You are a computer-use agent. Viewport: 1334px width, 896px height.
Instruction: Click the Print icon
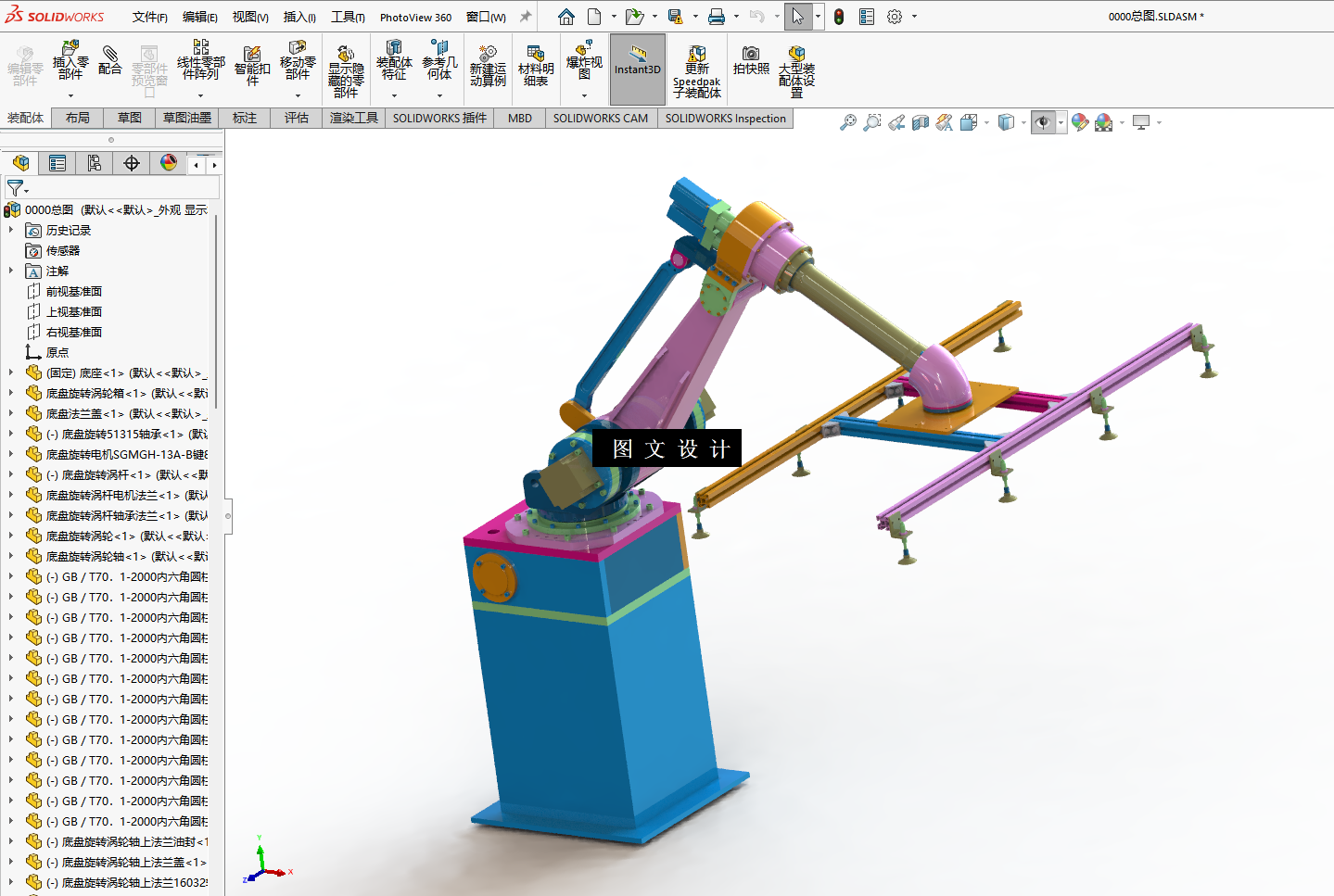click(716, 17)
